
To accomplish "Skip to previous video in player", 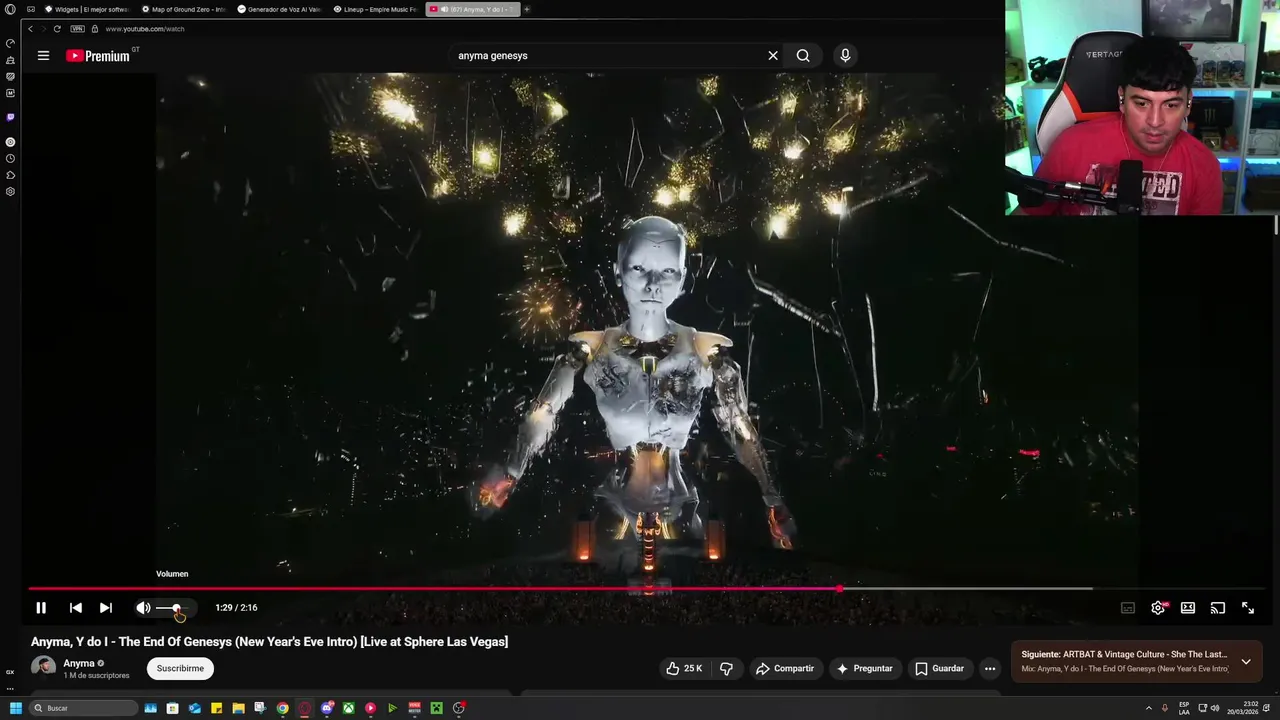I will 76,608.
